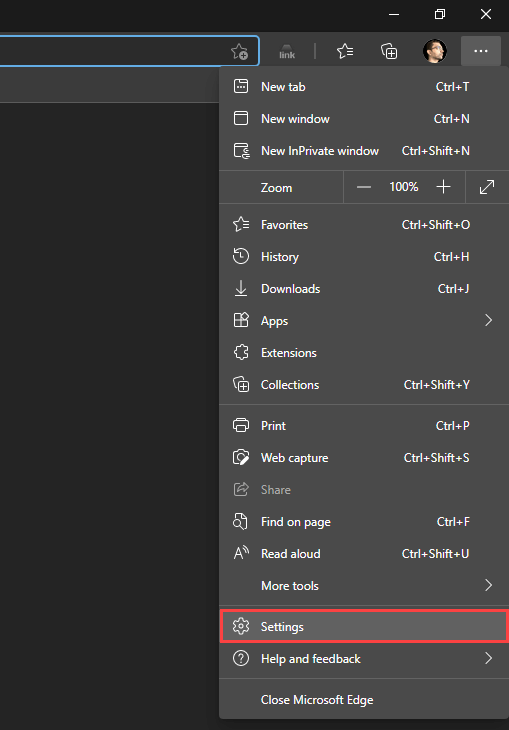The height and width of the screenshot is (730, 509).
Task: Enter full screen via zoom expand icon
Action: tap(487, 187)
